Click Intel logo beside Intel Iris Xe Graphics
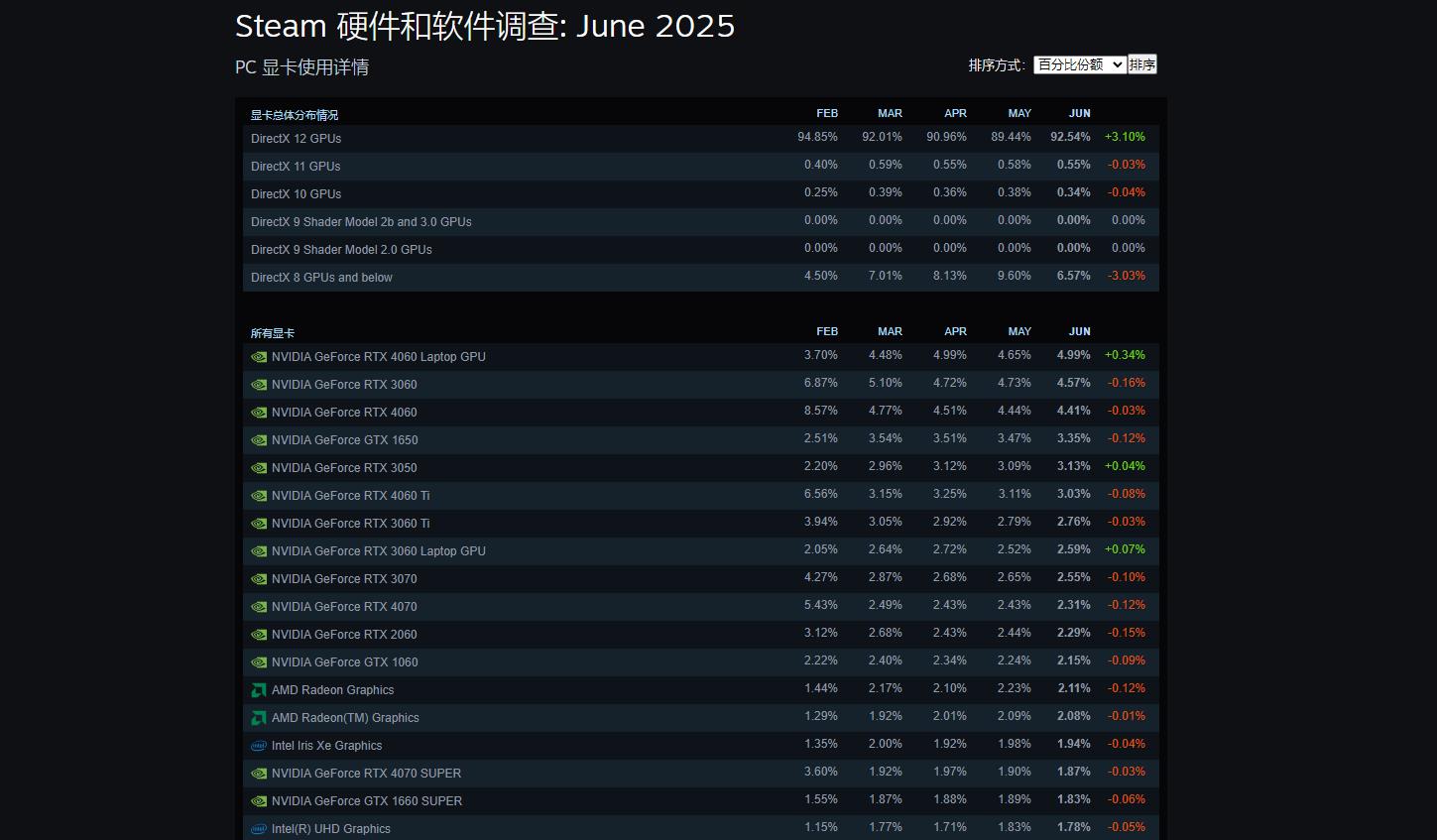The image size is (1437, 840). pos(259,746)
